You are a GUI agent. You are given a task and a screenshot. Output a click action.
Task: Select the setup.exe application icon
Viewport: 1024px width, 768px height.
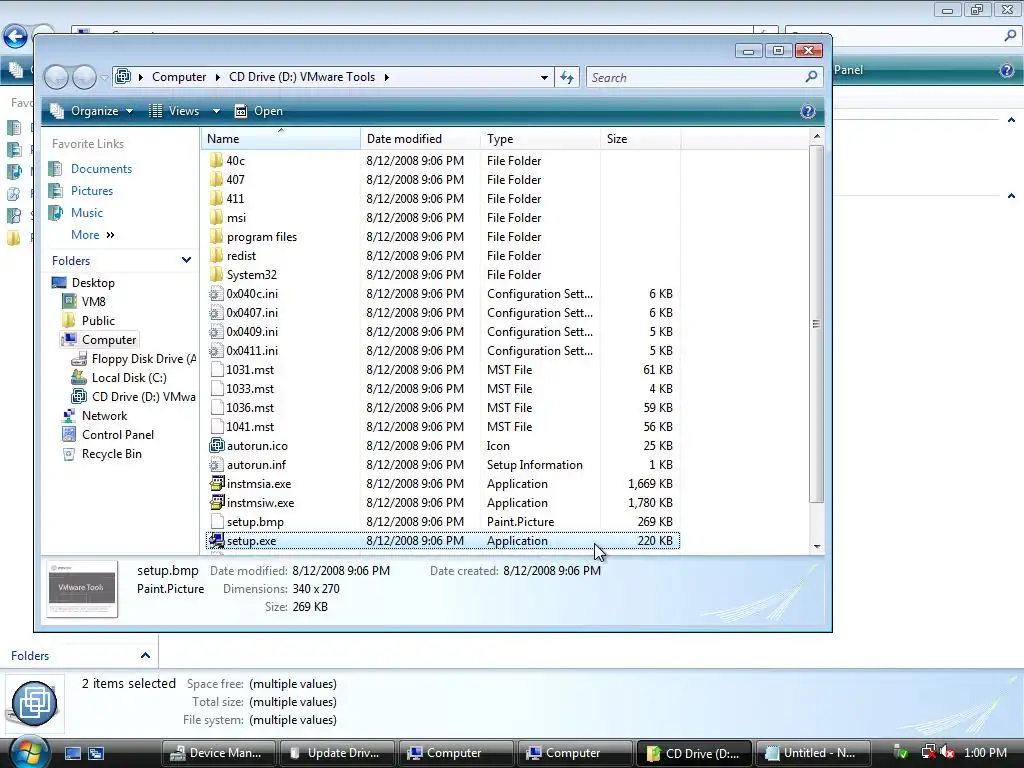click(216, 541)
